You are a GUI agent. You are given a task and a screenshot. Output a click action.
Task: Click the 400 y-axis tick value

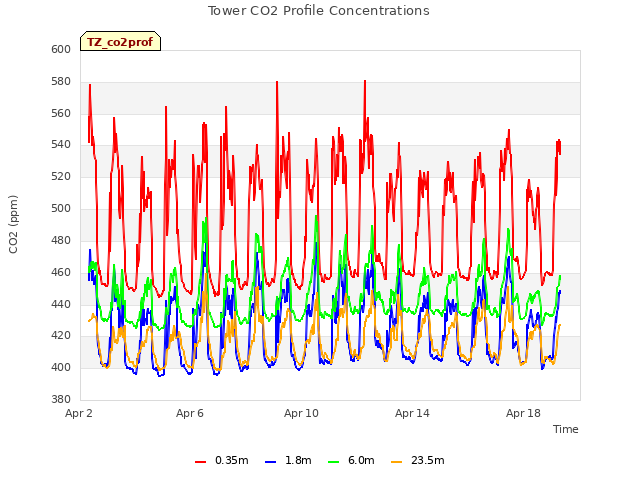click(61, 368)
